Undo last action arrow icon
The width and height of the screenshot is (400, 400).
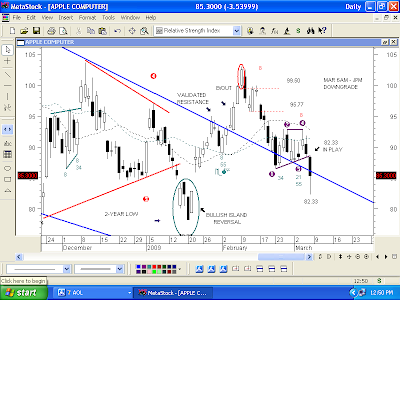[x=117, y=31]
